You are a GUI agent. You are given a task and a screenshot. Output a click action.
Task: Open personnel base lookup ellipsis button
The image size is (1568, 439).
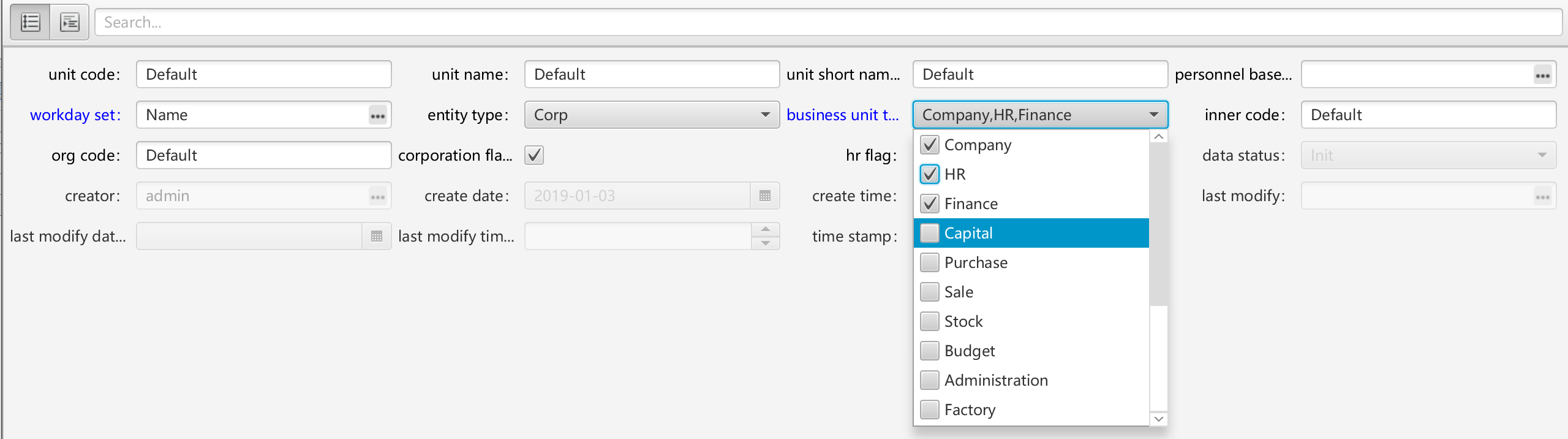(1542, 75)
